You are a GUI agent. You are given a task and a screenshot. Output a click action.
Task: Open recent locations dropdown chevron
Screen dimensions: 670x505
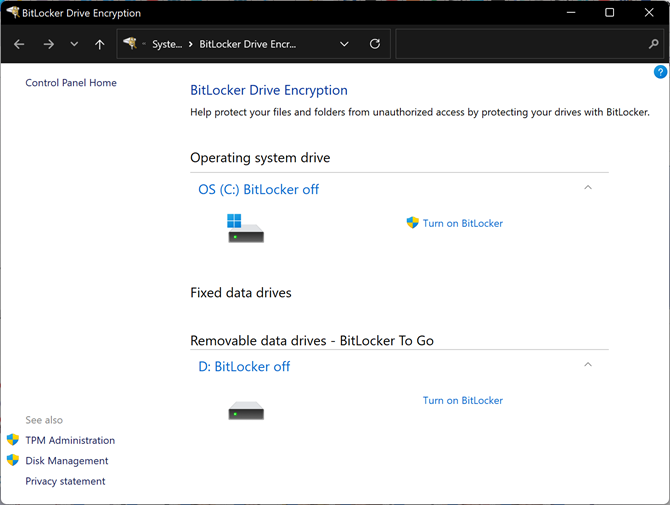(x=74, y=44)
